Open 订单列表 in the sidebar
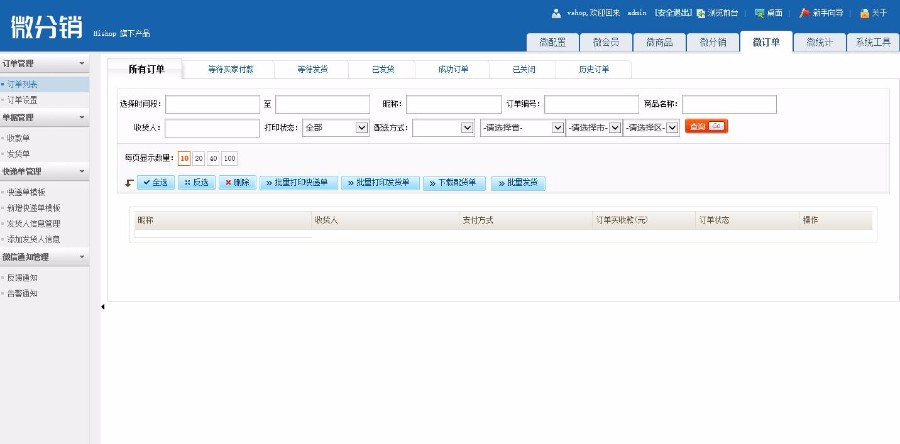Image resolution: width=900 pixels, height=444 pixels. 22,84
